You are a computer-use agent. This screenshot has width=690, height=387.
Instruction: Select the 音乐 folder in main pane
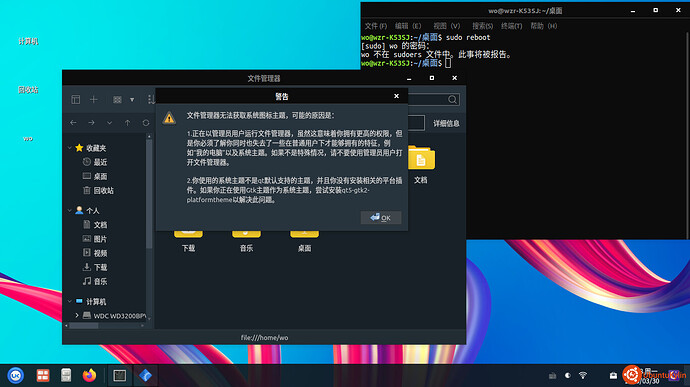(x=246, y=240)
